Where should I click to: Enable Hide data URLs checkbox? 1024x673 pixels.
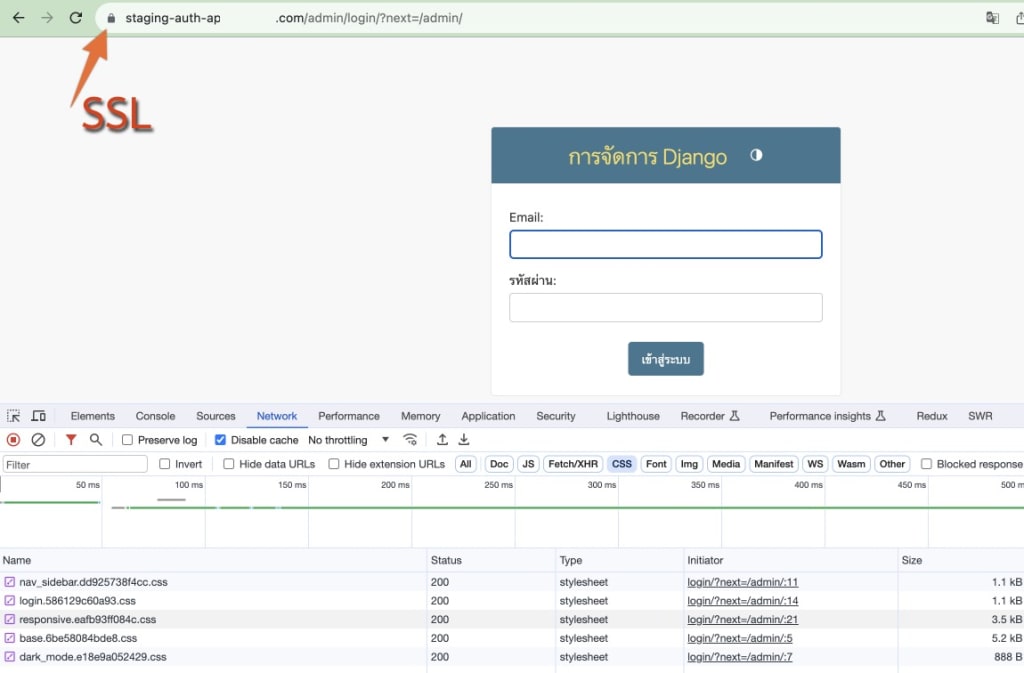click(x=229, y=464)
